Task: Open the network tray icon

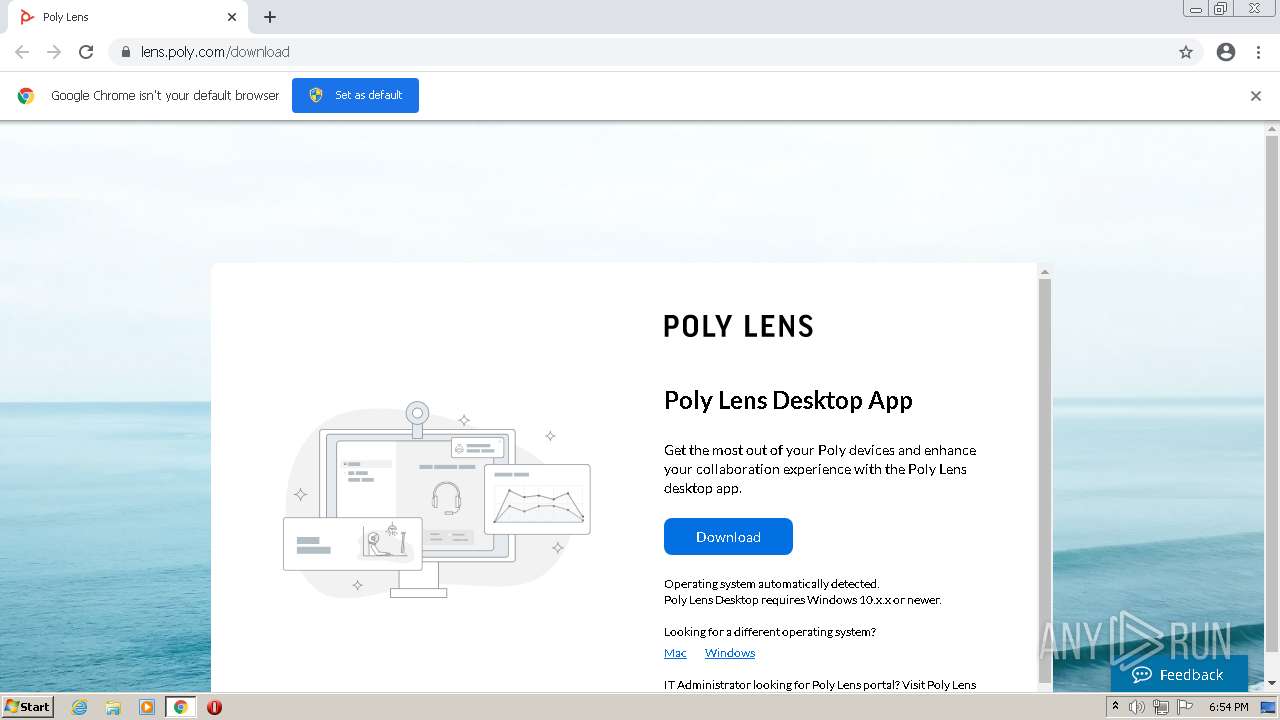Action: coord(1160,707)
